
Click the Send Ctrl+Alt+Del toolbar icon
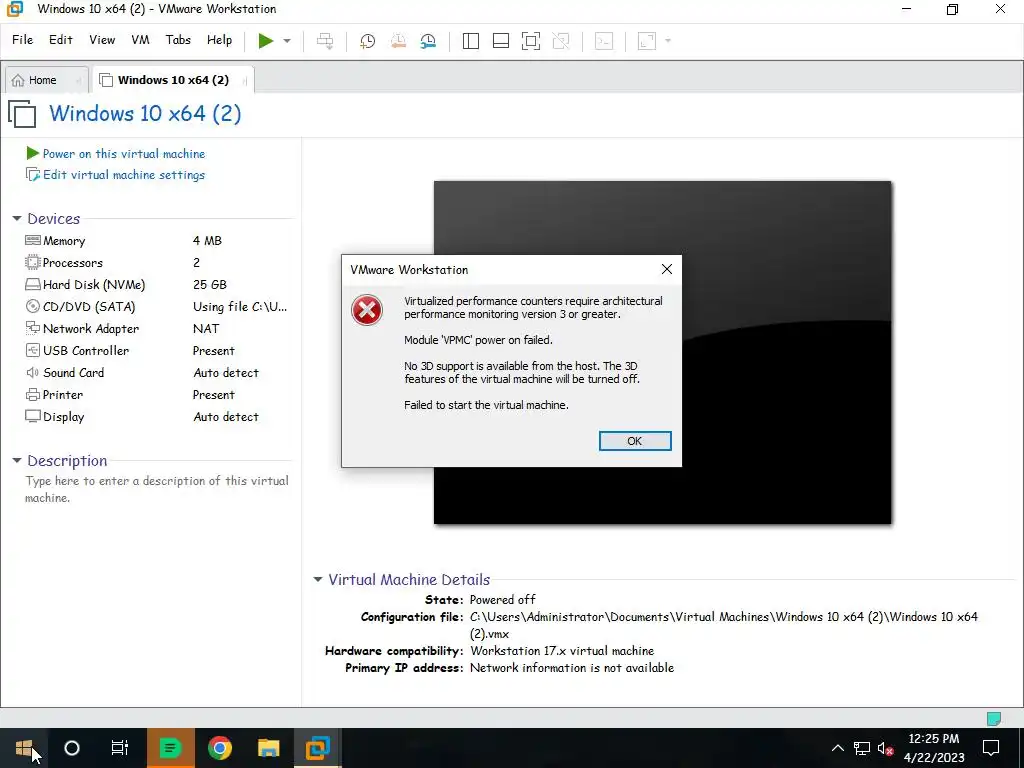(325, 40)
